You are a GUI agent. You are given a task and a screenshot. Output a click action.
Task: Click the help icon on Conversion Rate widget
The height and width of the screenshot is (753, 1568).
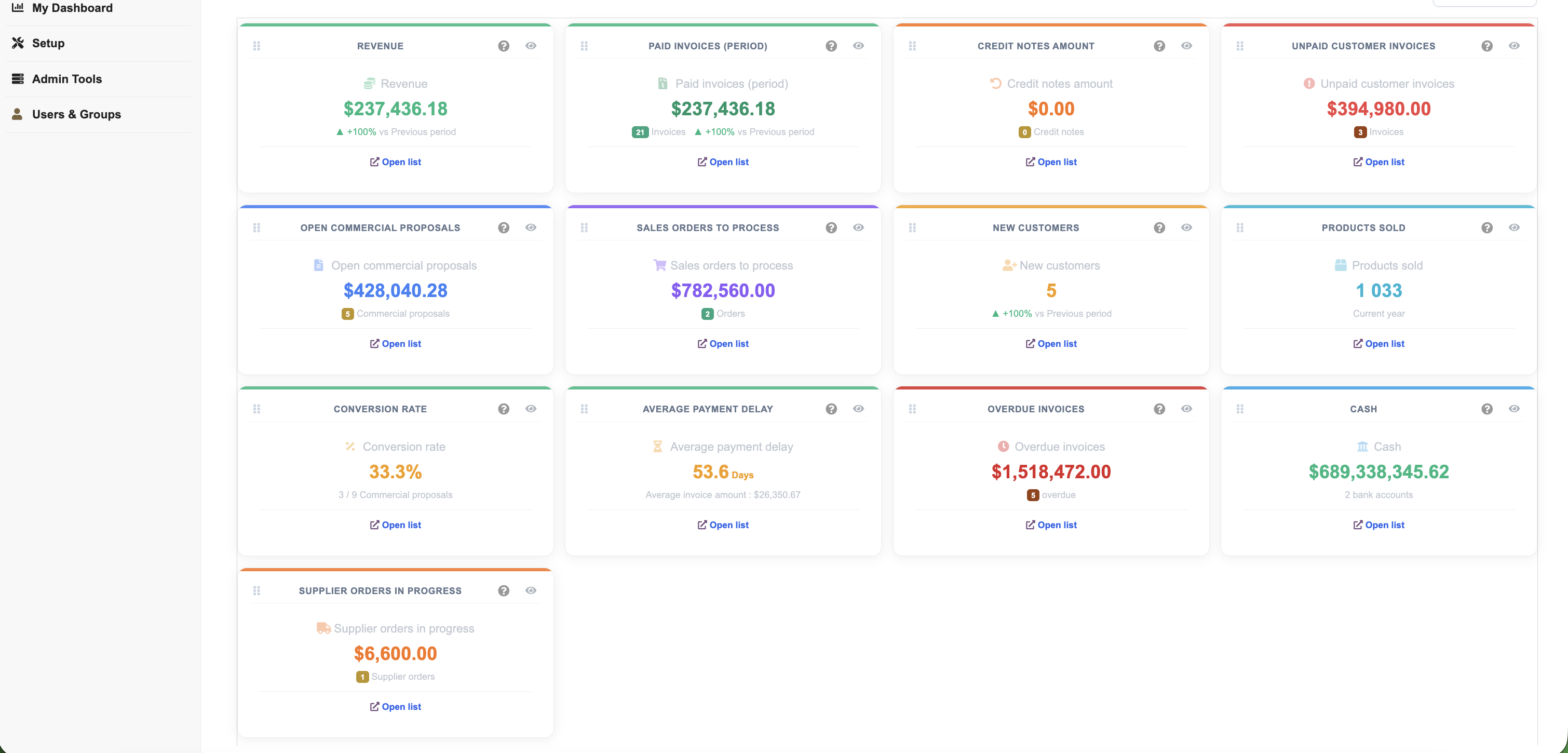[504, 409]
